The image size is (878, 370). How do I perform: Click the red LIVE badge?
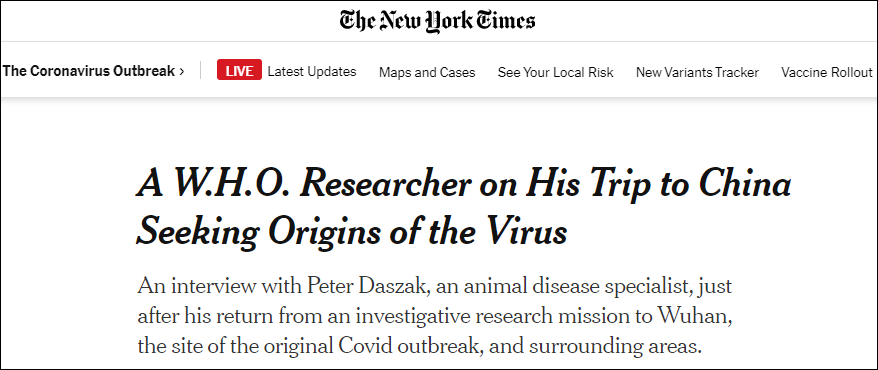tap(239, 72)
